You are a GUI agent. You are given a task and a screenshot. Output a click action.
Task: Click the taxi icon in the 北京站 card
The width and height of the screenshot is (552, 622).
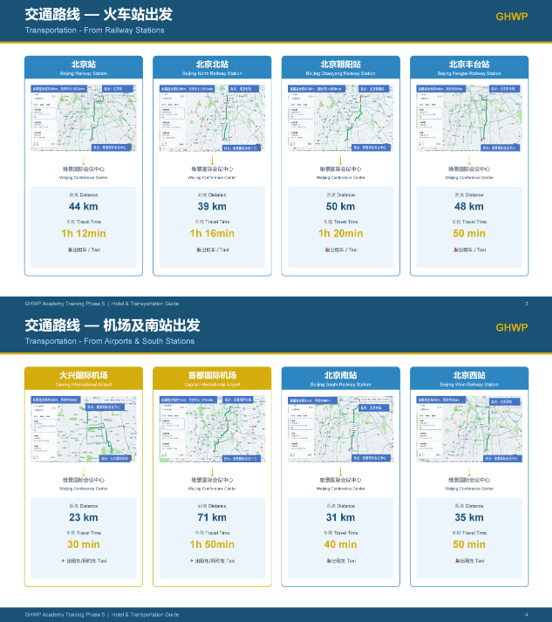[69, 250]
